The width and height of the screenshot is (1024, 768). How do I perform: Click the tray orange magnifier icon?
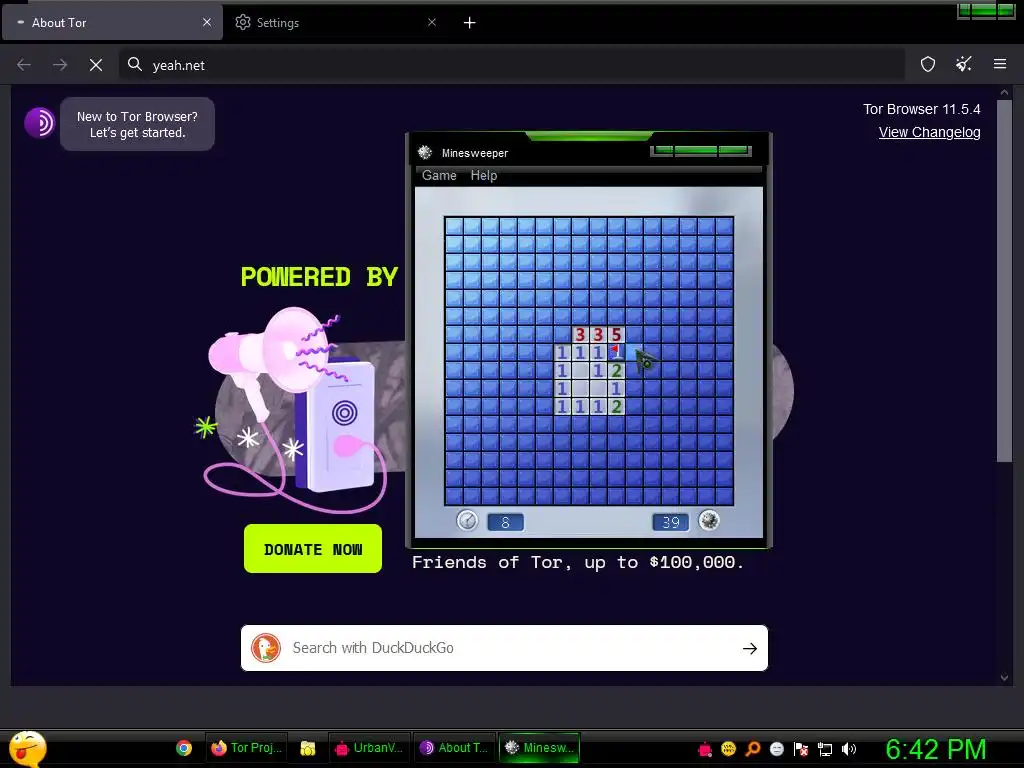click(753, 749)
